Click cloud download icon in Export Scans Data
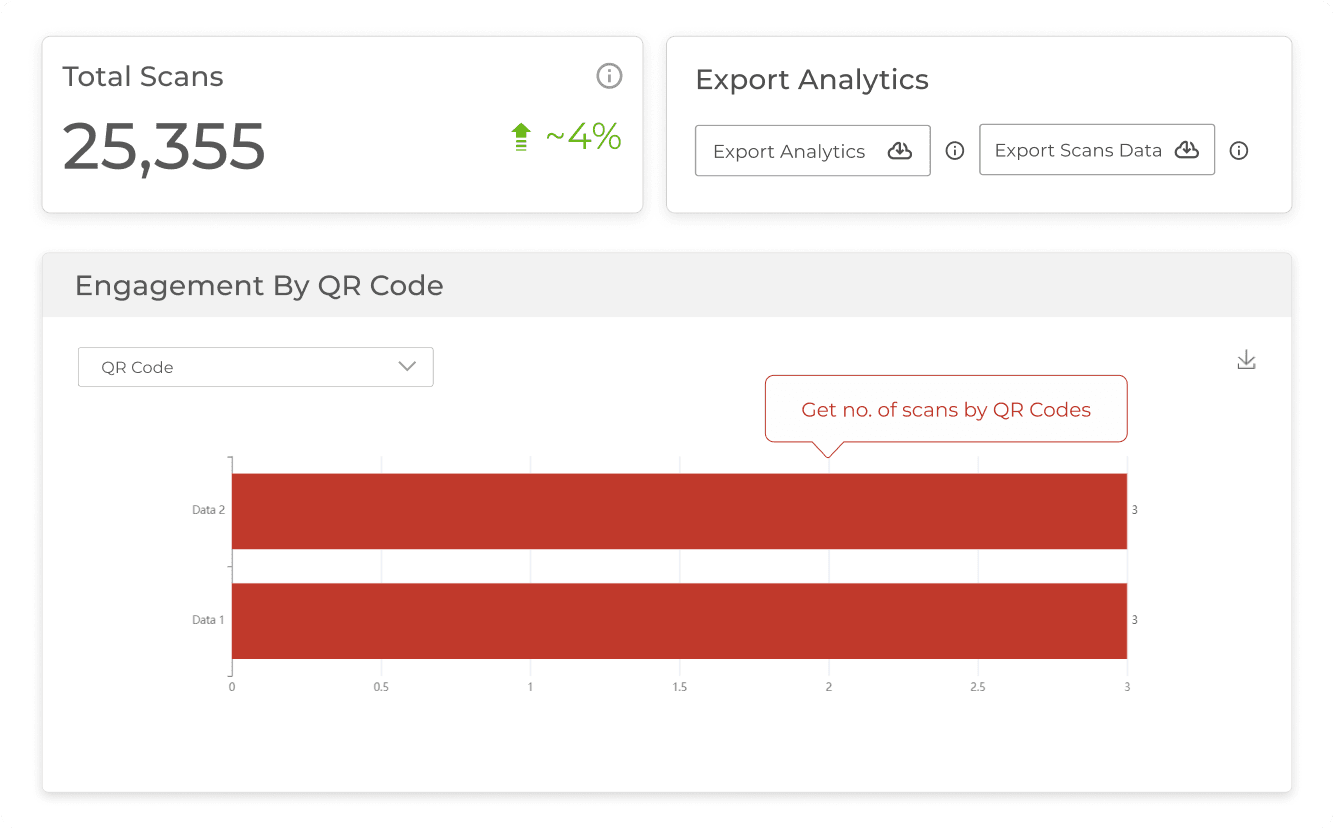This screenshot has height=829, width=1333. pyautogui.click(x=1186, y=150)
